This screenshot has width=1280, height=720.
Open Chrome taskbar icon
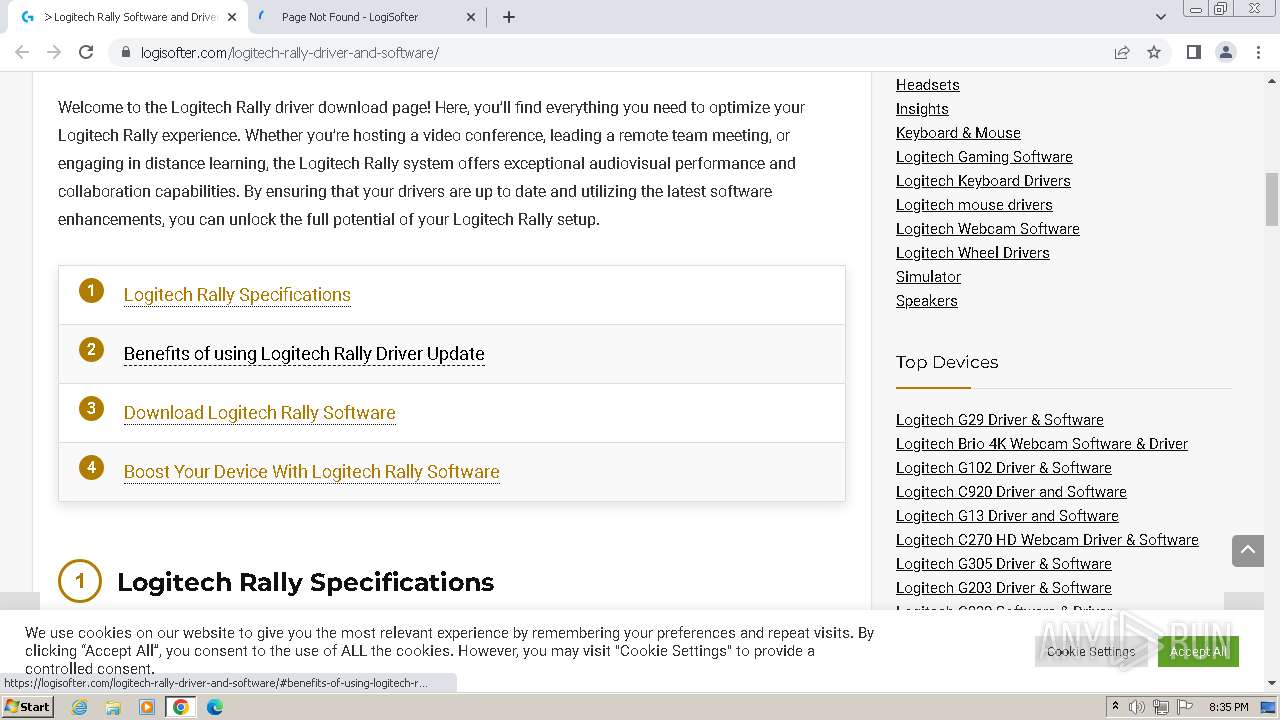pos(181,707)
